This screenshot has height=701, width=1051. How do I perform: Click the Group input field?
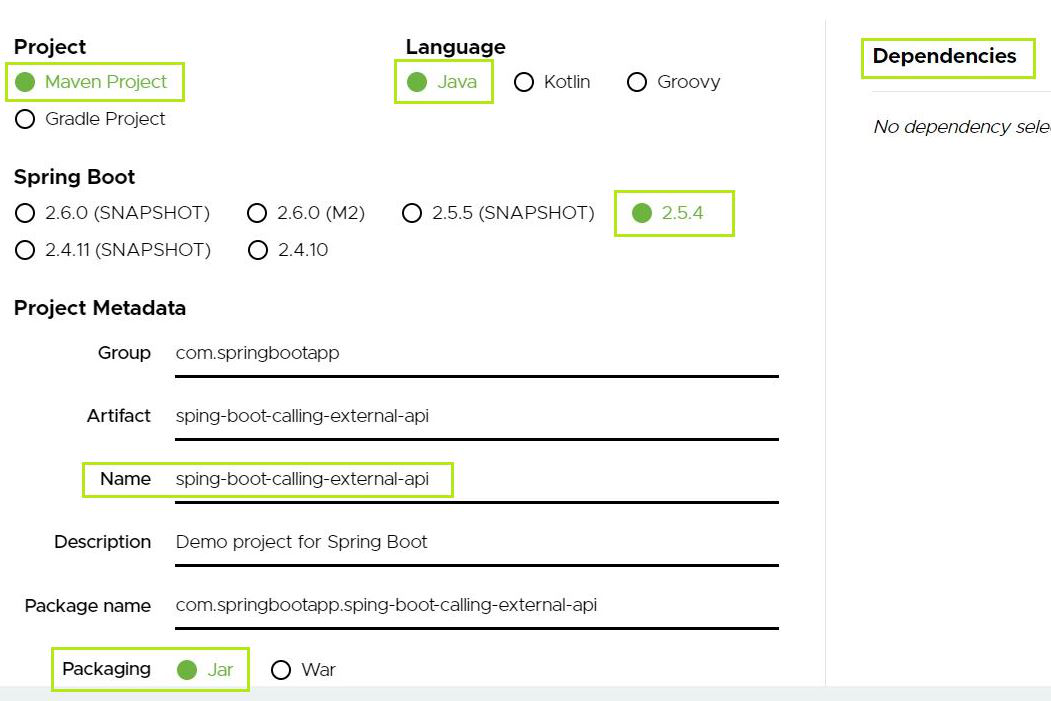click(x=476, y=353)
